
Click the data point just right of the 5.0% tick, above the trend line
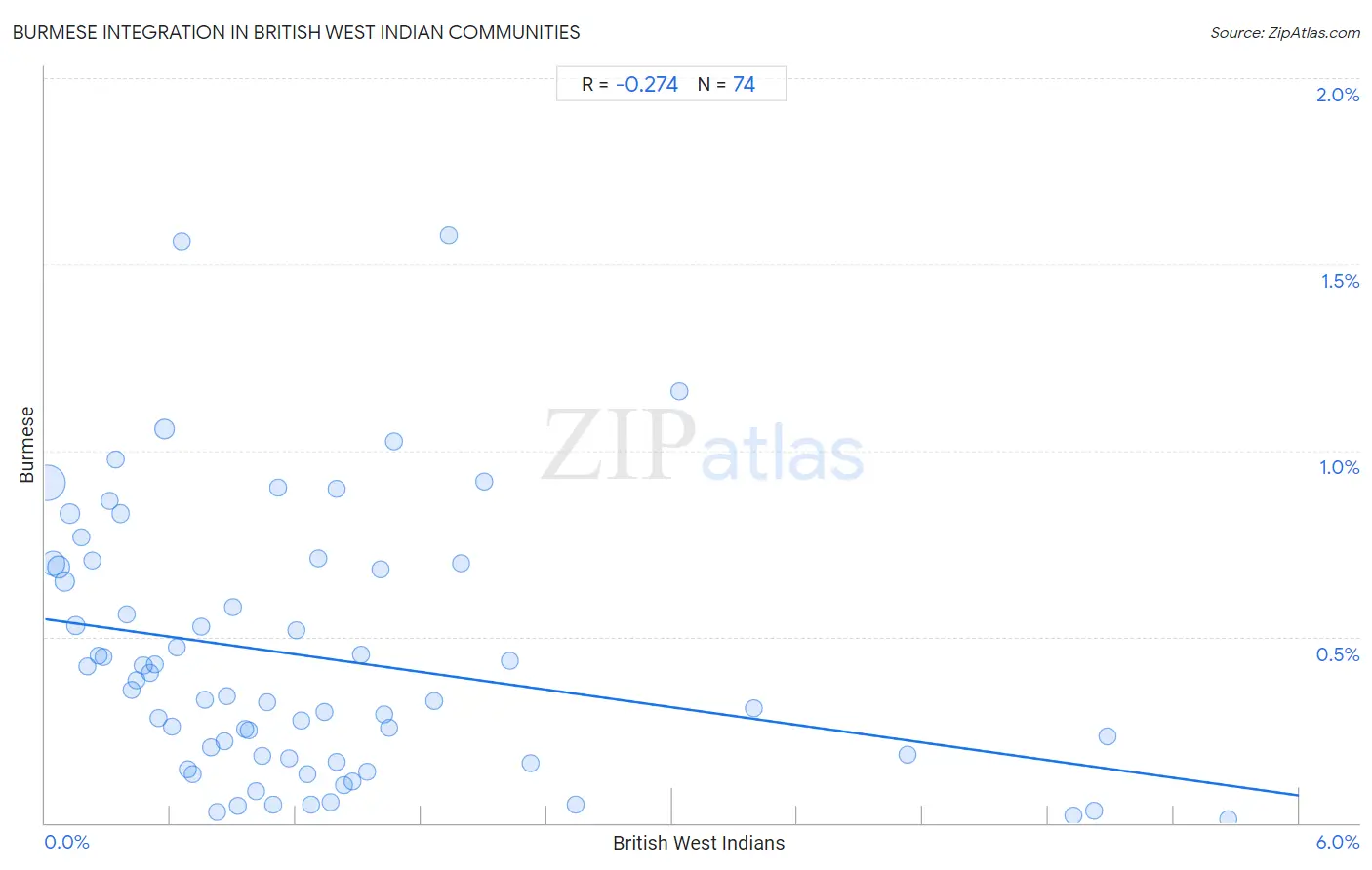click(x=1107, y=736)
